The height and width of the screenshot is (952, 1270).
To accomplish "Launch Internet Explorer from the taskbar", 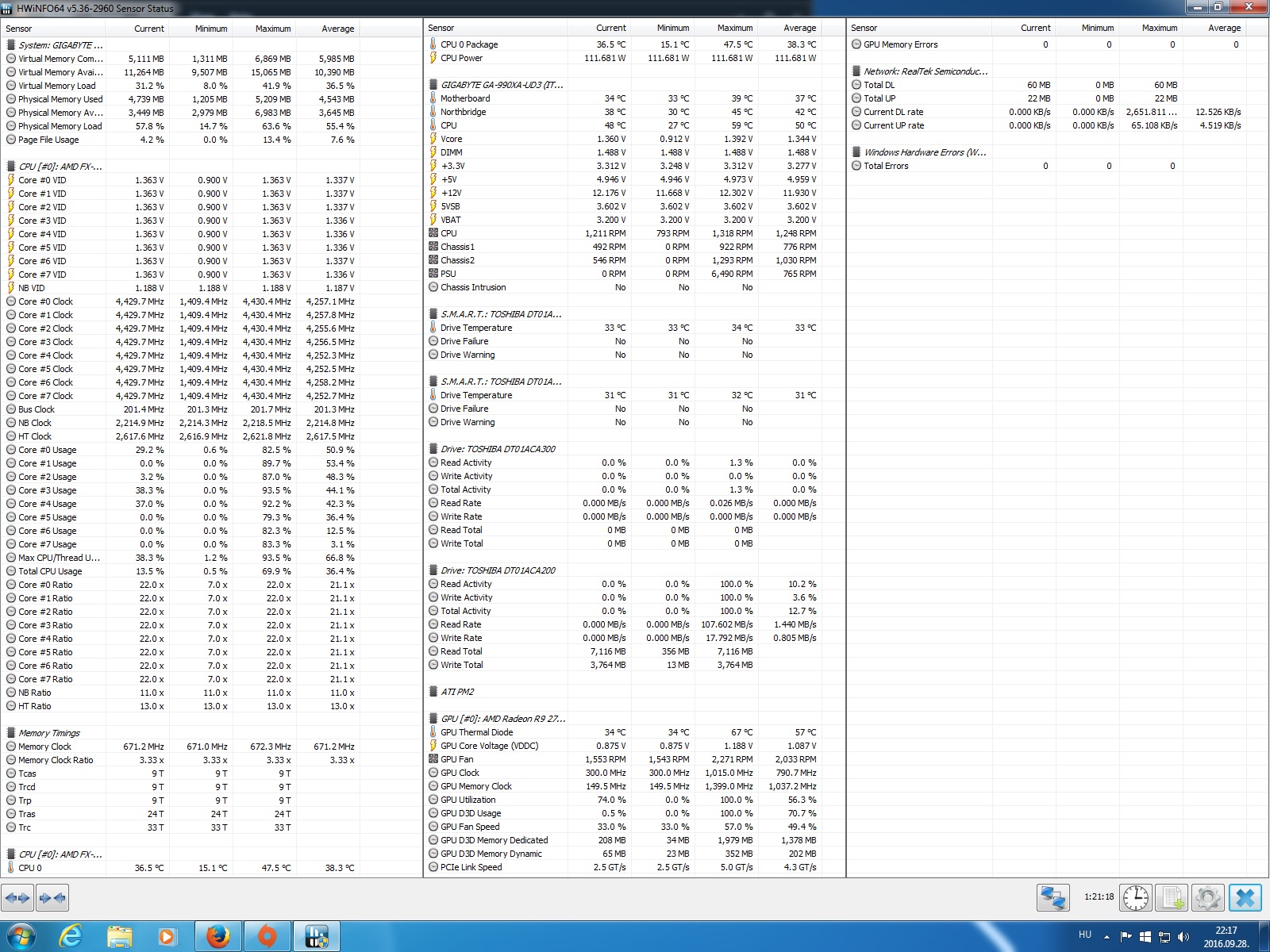I will pos(71,936).
